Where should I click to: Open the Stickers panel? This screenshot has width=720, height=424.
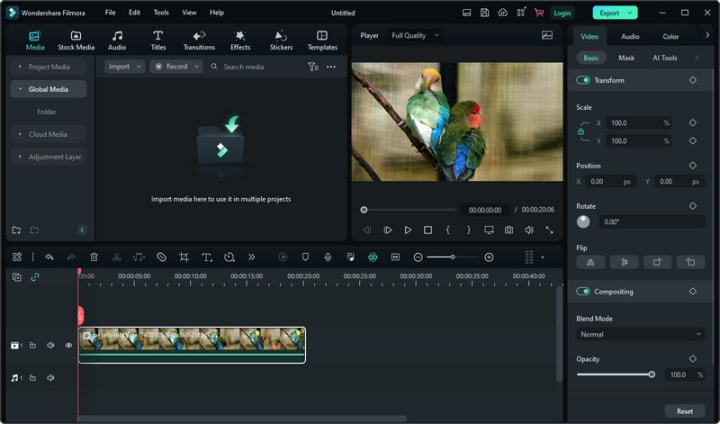click(280, 40)
